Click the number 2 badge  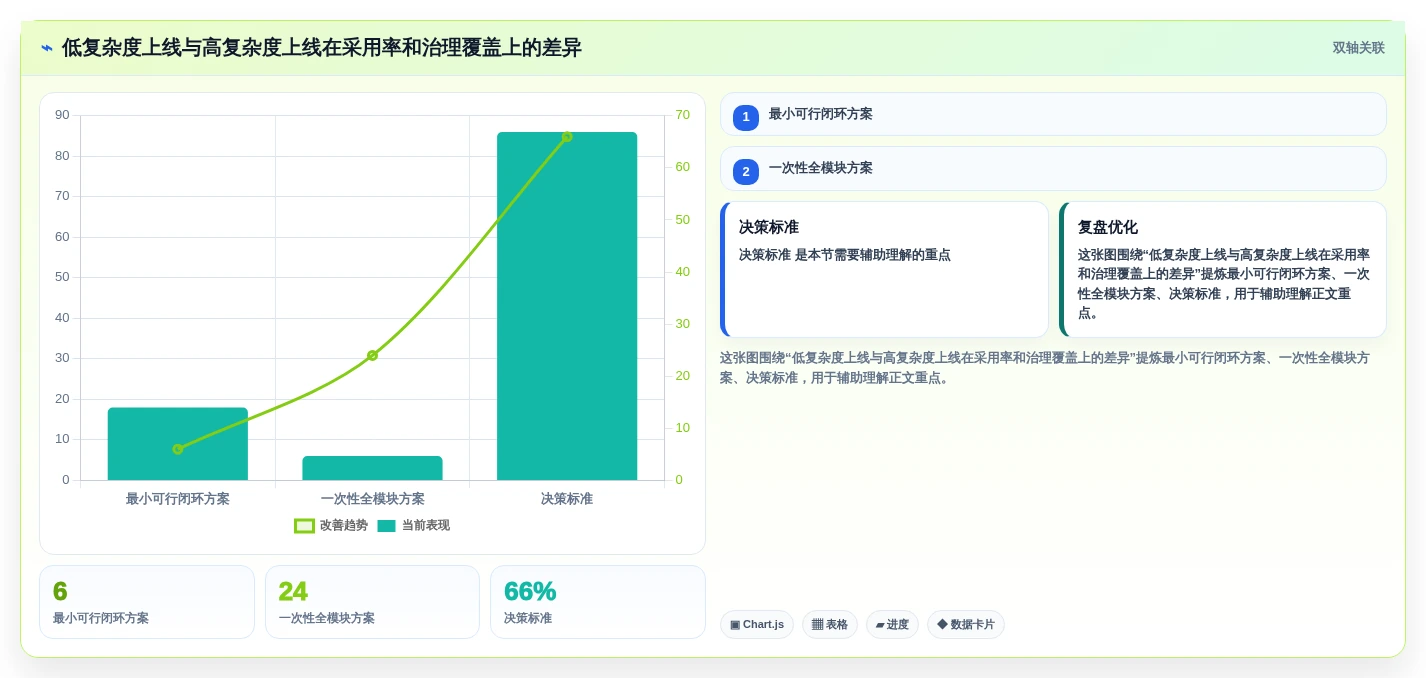coord(746,172)
